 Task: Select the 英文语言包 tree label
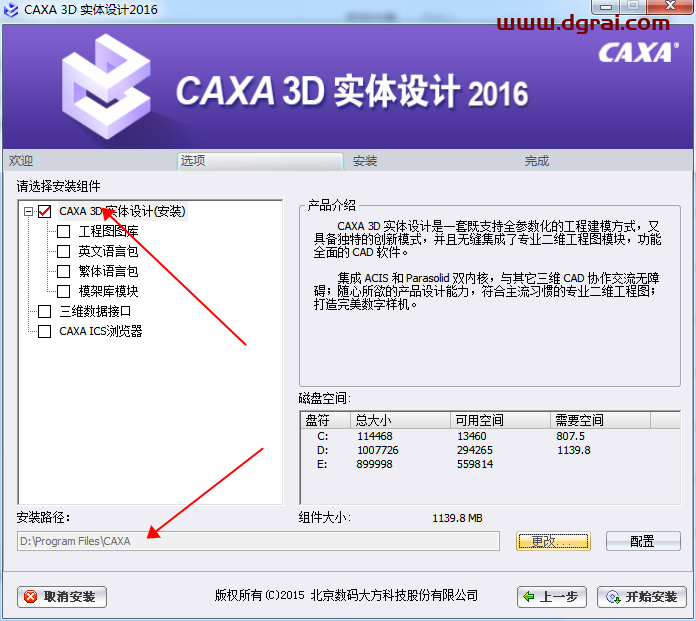(108, 251)
